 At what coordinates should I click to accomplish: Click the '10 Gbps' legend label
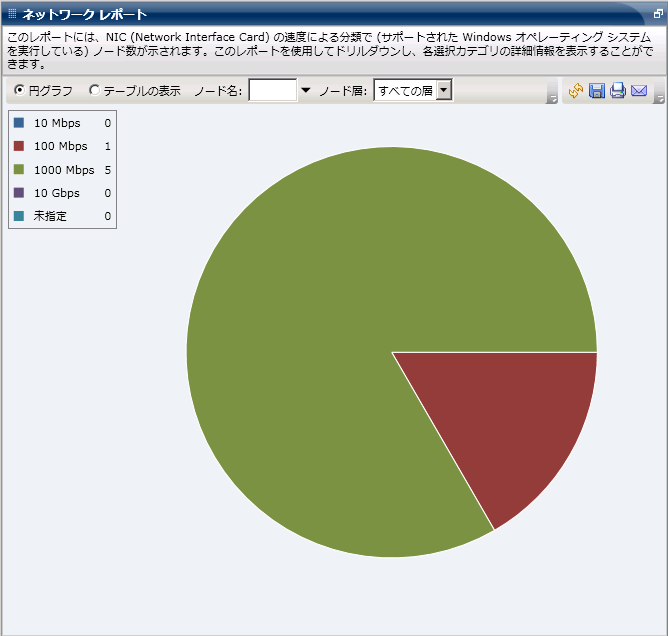pyautogui.click(x=57, y=193)
